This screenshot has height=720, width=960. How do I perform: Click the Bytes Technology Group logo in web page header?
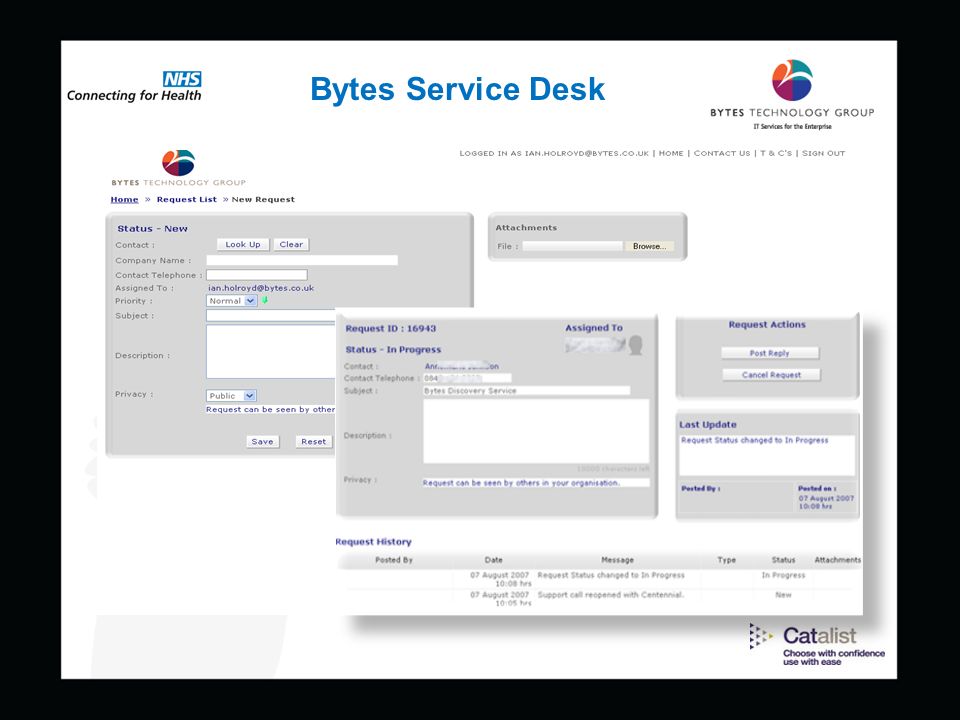point(178,168)
